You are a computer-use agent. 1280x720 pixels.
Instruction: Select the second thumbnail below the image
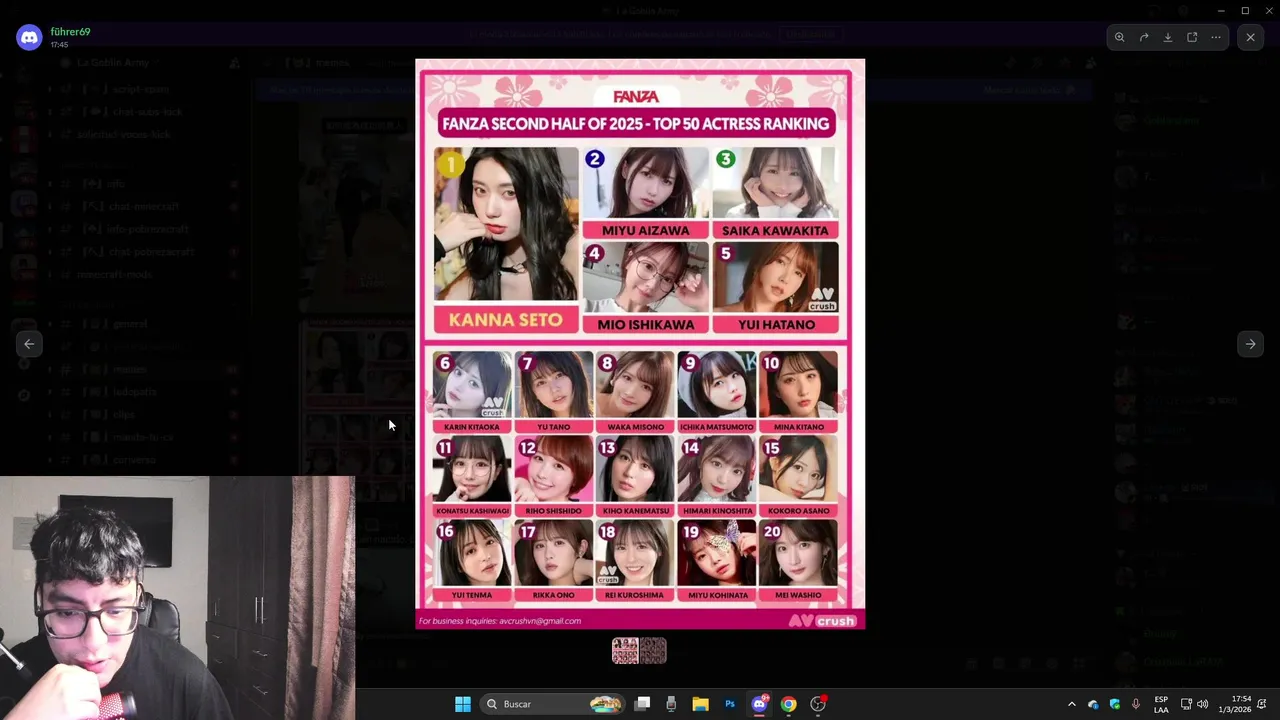click(x=653, y=651)
